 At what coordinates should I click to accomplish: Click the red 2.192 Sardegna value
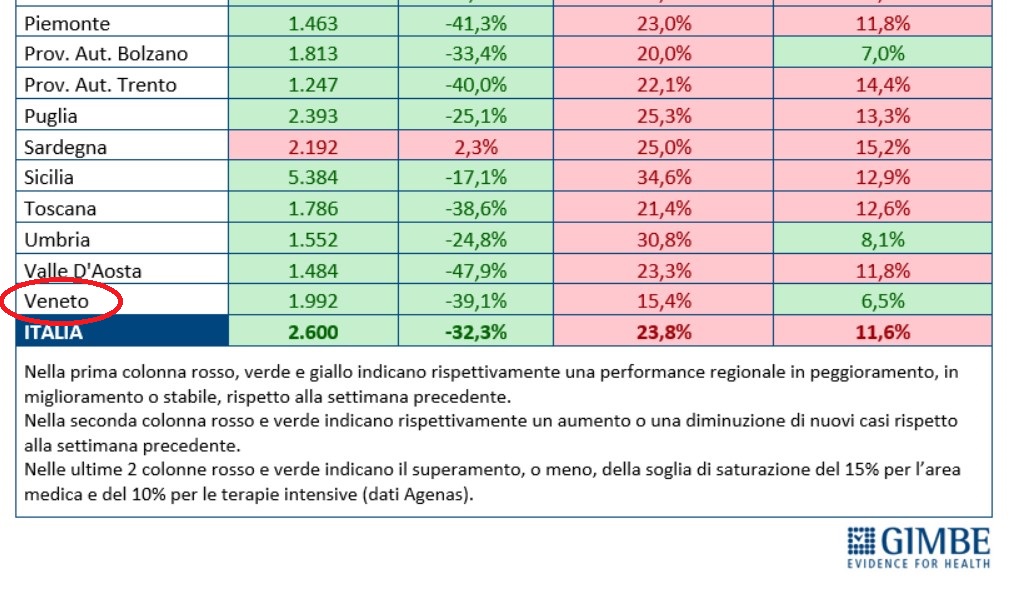(313, 147)
